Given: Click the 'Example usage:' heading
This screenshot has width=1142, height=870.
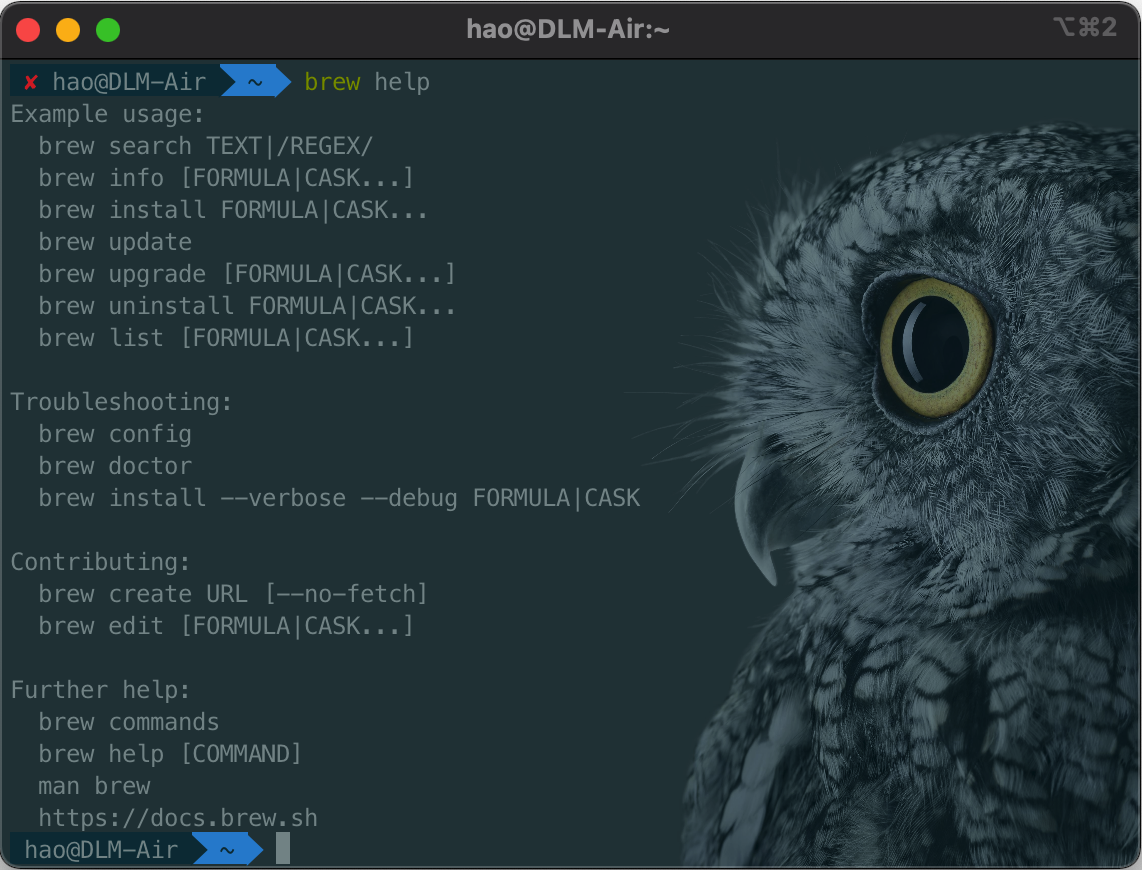Looking at the screenshot, I should click(107, 114).
